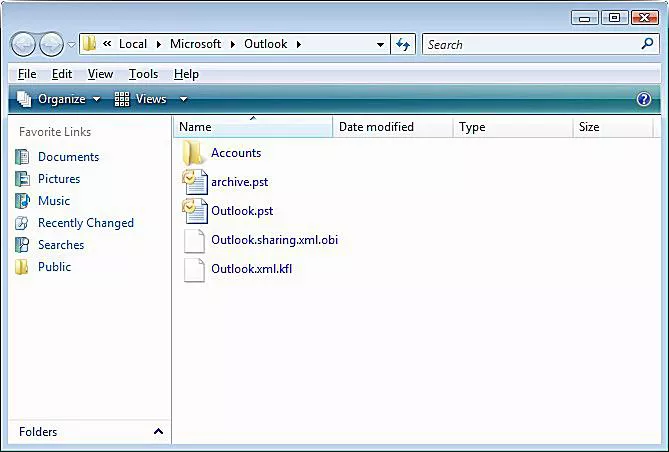
Task: Click the search magnifier icon
Action: 647,44
